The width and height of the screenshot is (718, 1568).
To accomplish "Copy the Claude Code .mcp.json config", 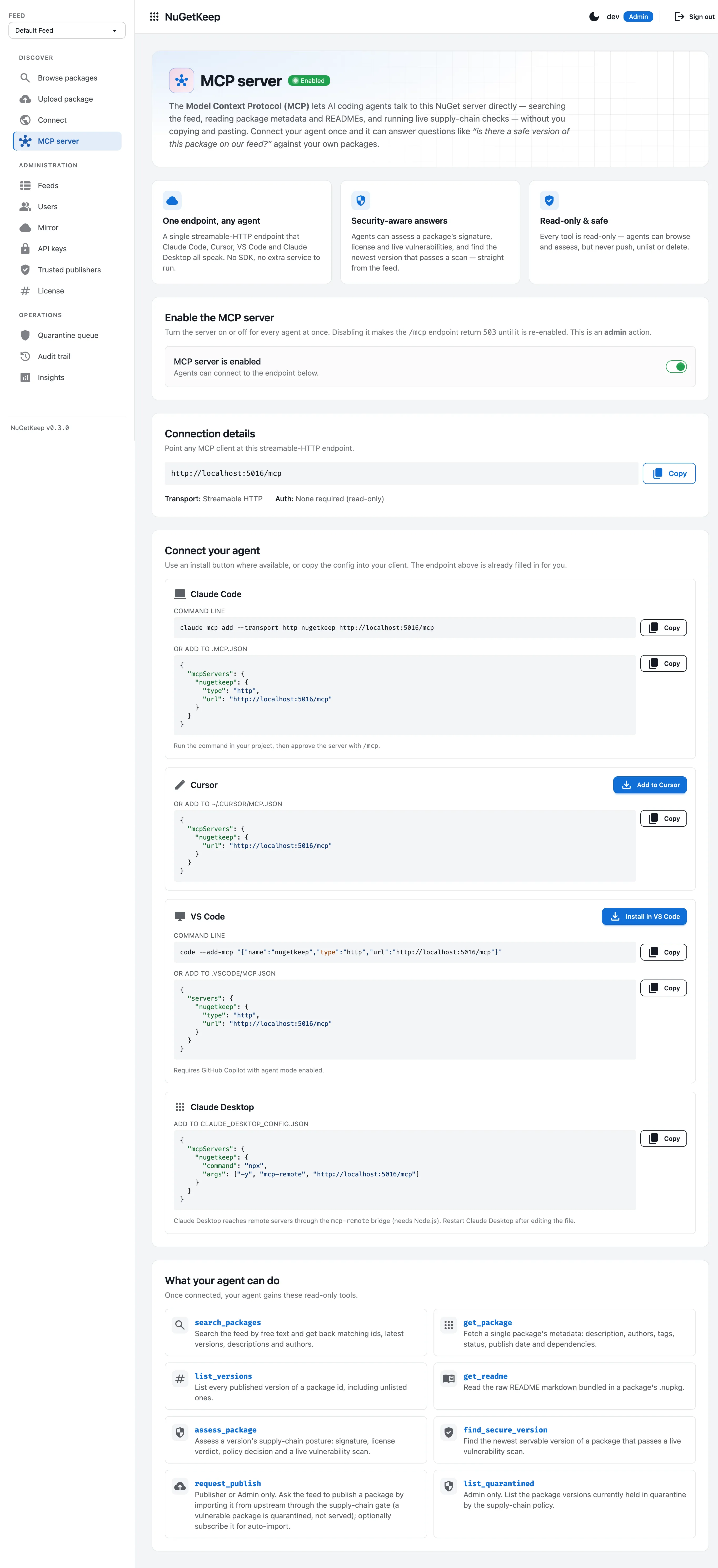I will (663, 663).
